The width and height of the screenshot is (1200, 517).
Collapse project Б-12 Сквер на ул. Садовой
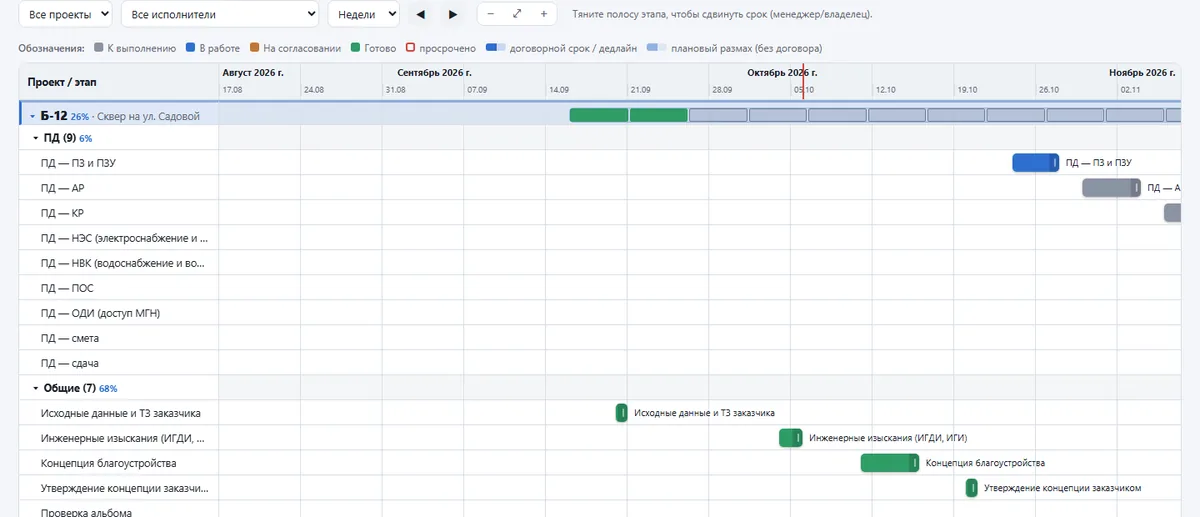point(32,117)
